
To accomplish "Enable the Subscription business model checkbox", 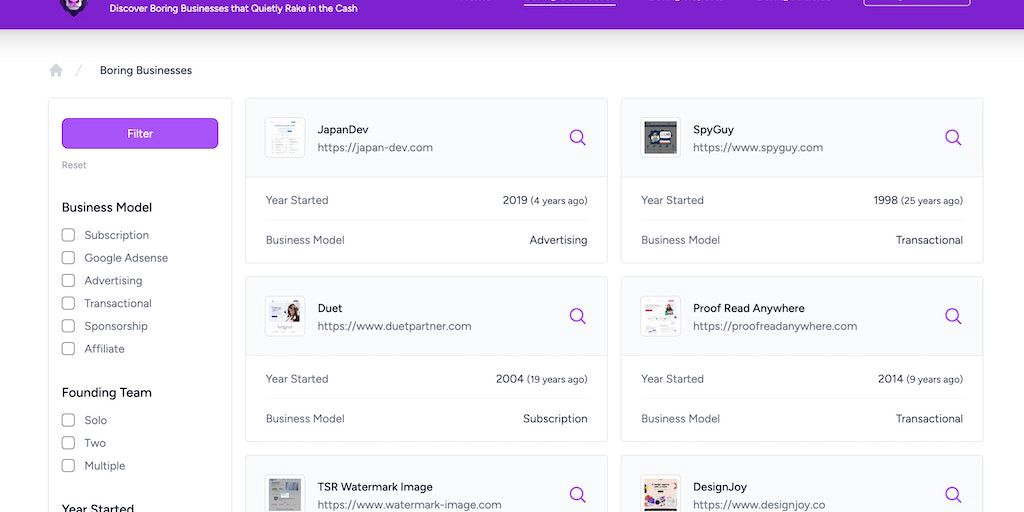I will pos(69,235).
